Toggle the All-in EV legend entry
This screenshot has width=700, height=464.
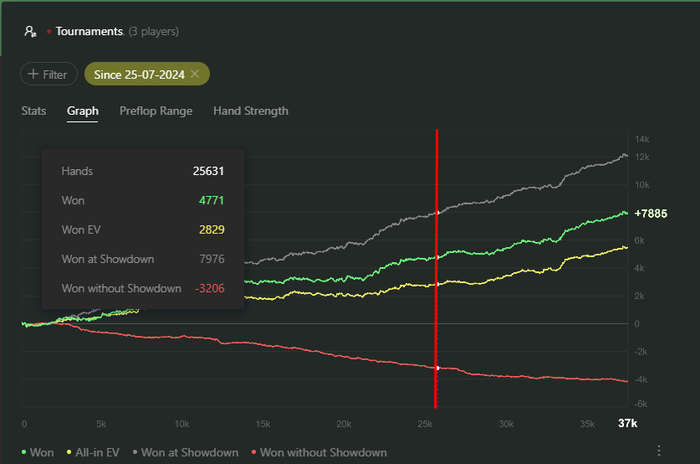tap(93, 452)
